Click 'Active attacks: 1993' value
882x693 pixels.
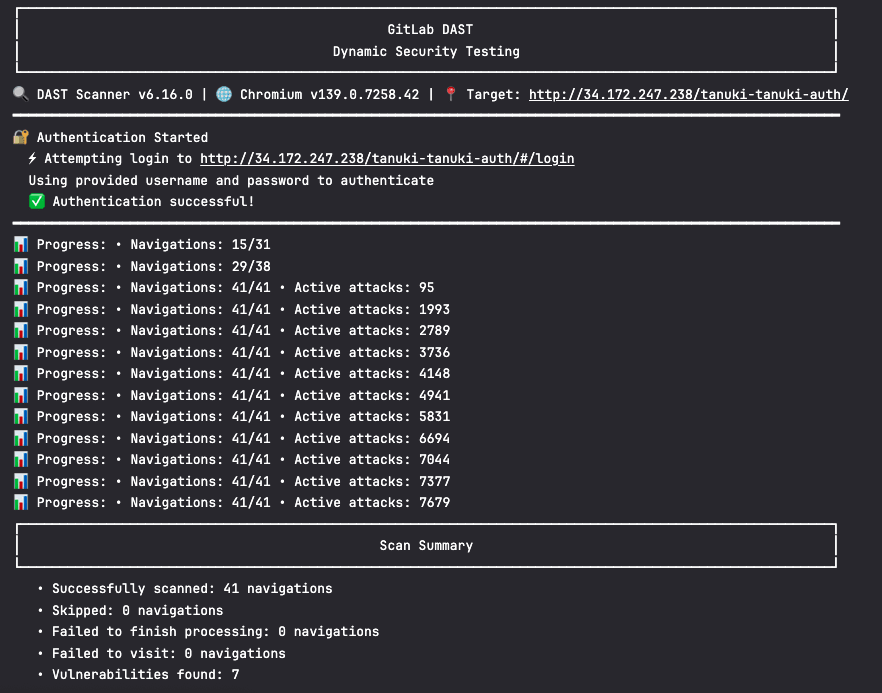click(372, 309)
